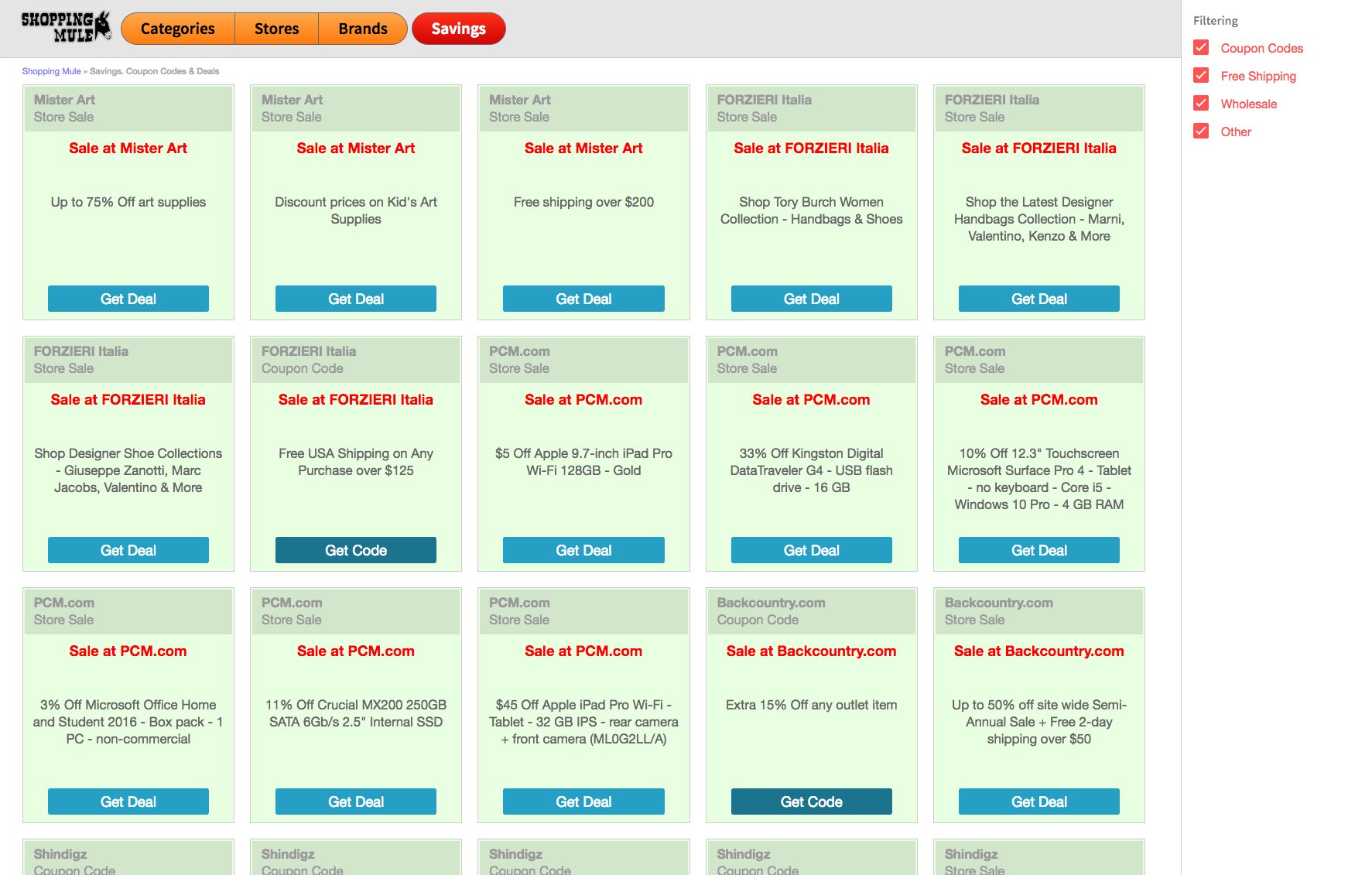
Task: Toggle the Other filter checkbox
Action: [1201, 132]
